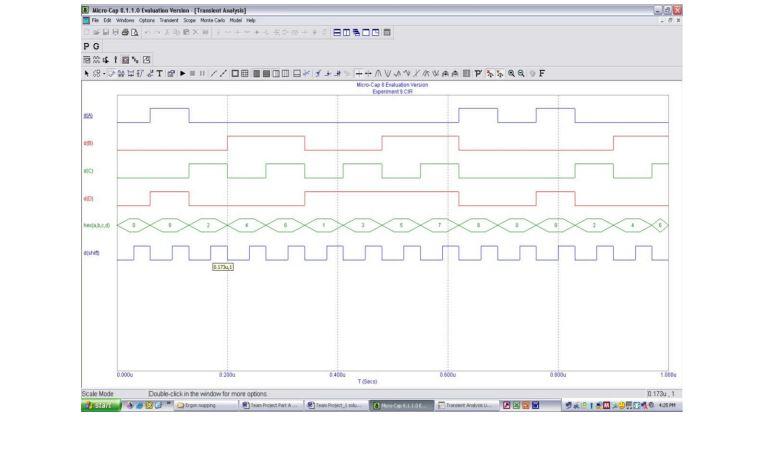759x451 pixels.
Task: Open the Monte Carlo menu
Action: 213,21
